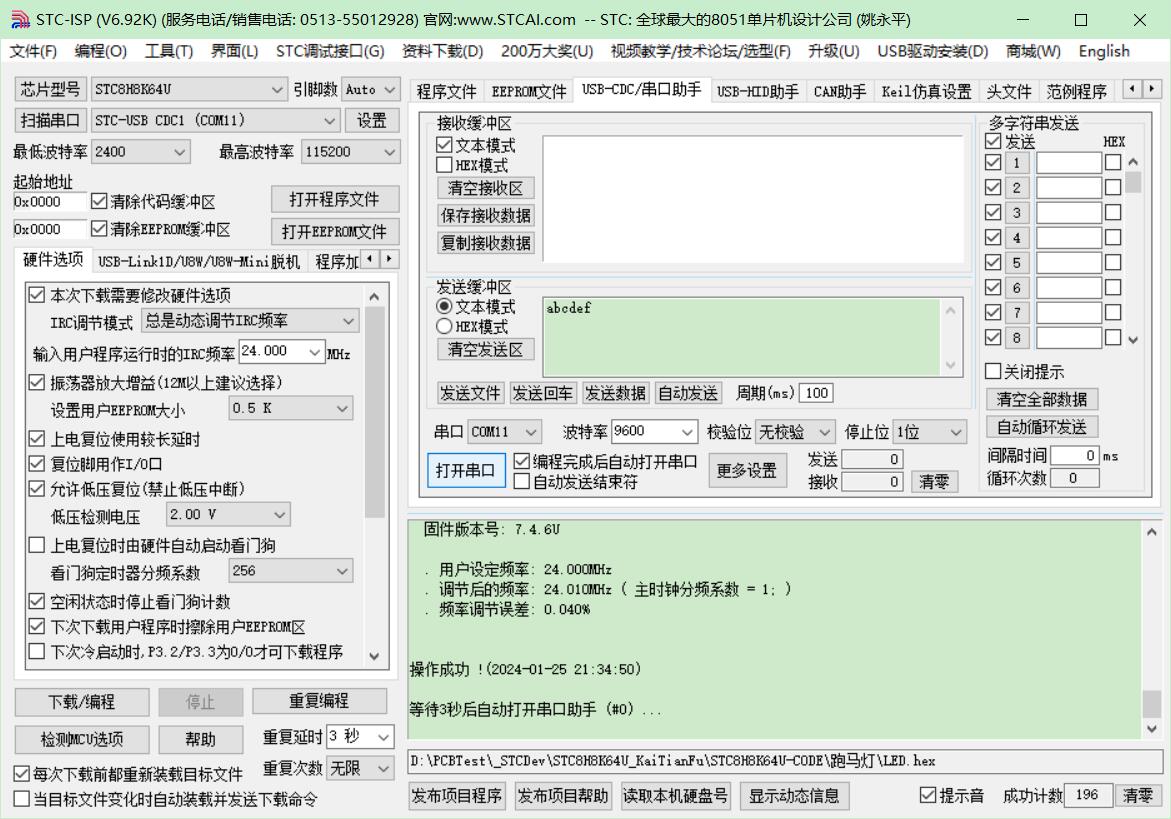Click left arrow of hardware options tab strip
The width and height of the screenshot is (1171, 819).
pos(371,259)
